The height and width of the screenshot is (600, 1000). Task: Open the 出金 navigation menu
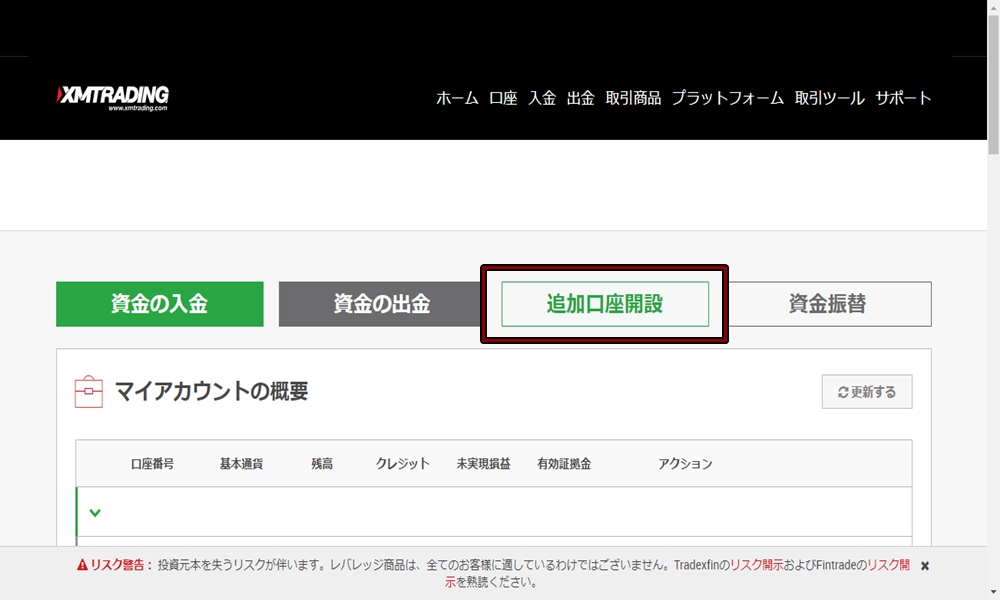pyautogui.click(x=580, y=98)
